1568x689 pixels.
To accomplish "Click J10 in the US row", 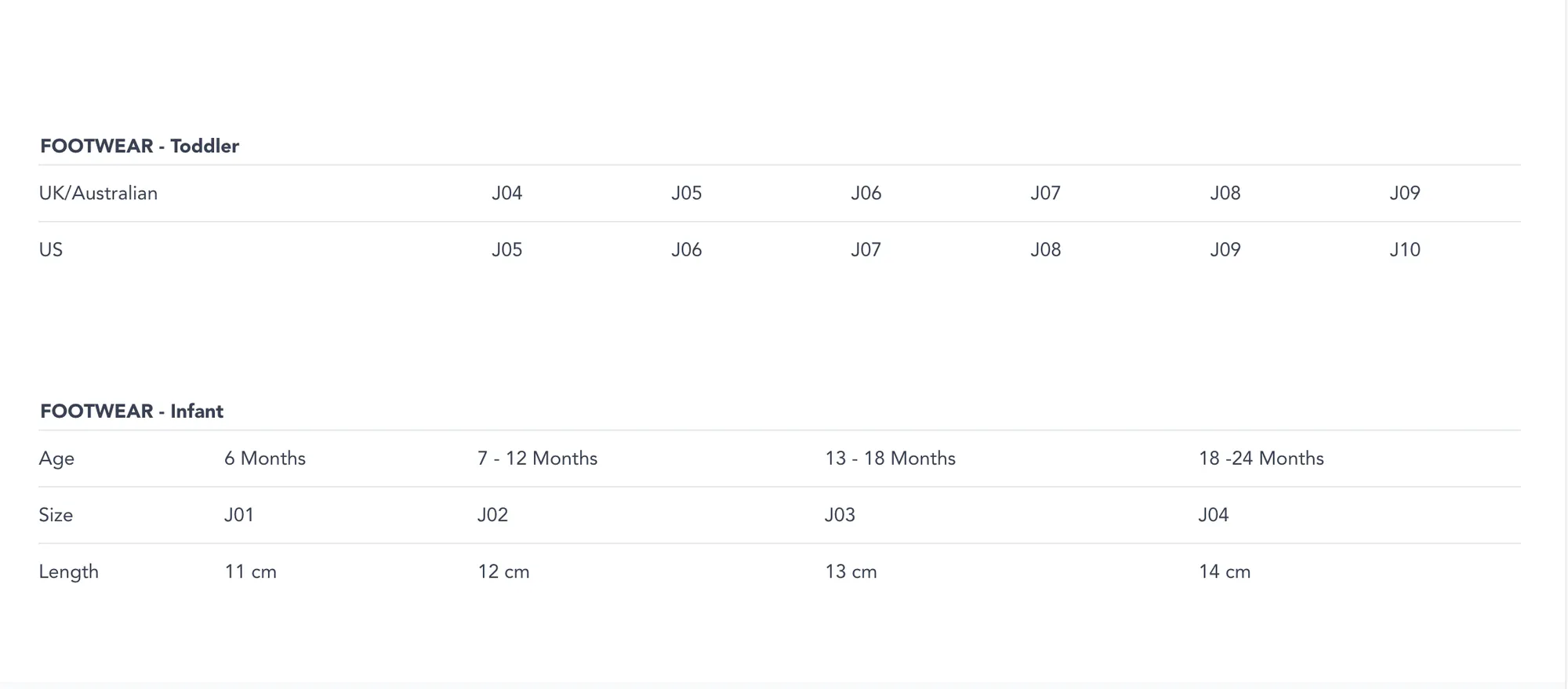I will pos(1404,250).
